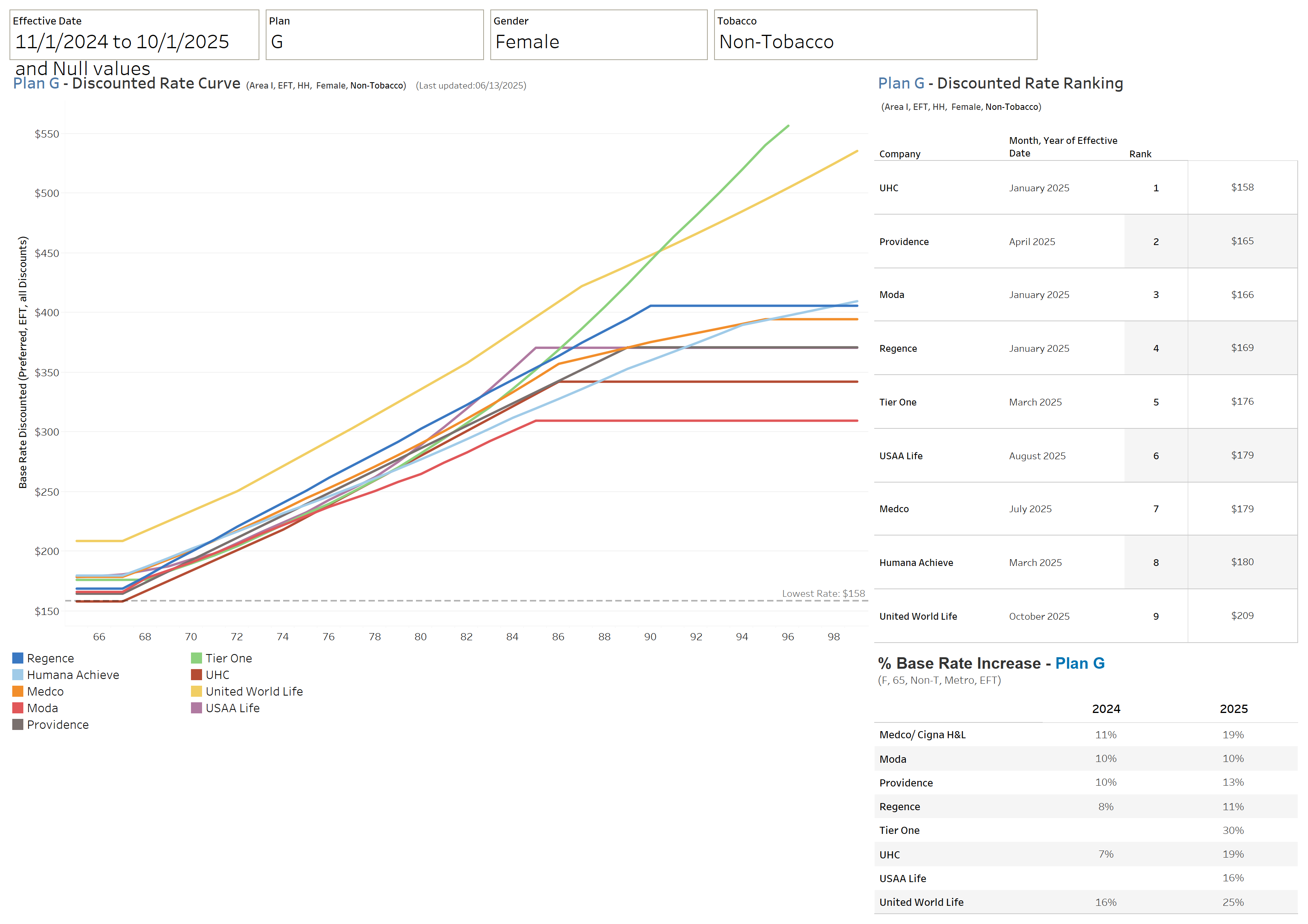The width and height of the screenshot is (1308, 924).
Task: Open the Gender filter showing Female
Action: [599, 35]
